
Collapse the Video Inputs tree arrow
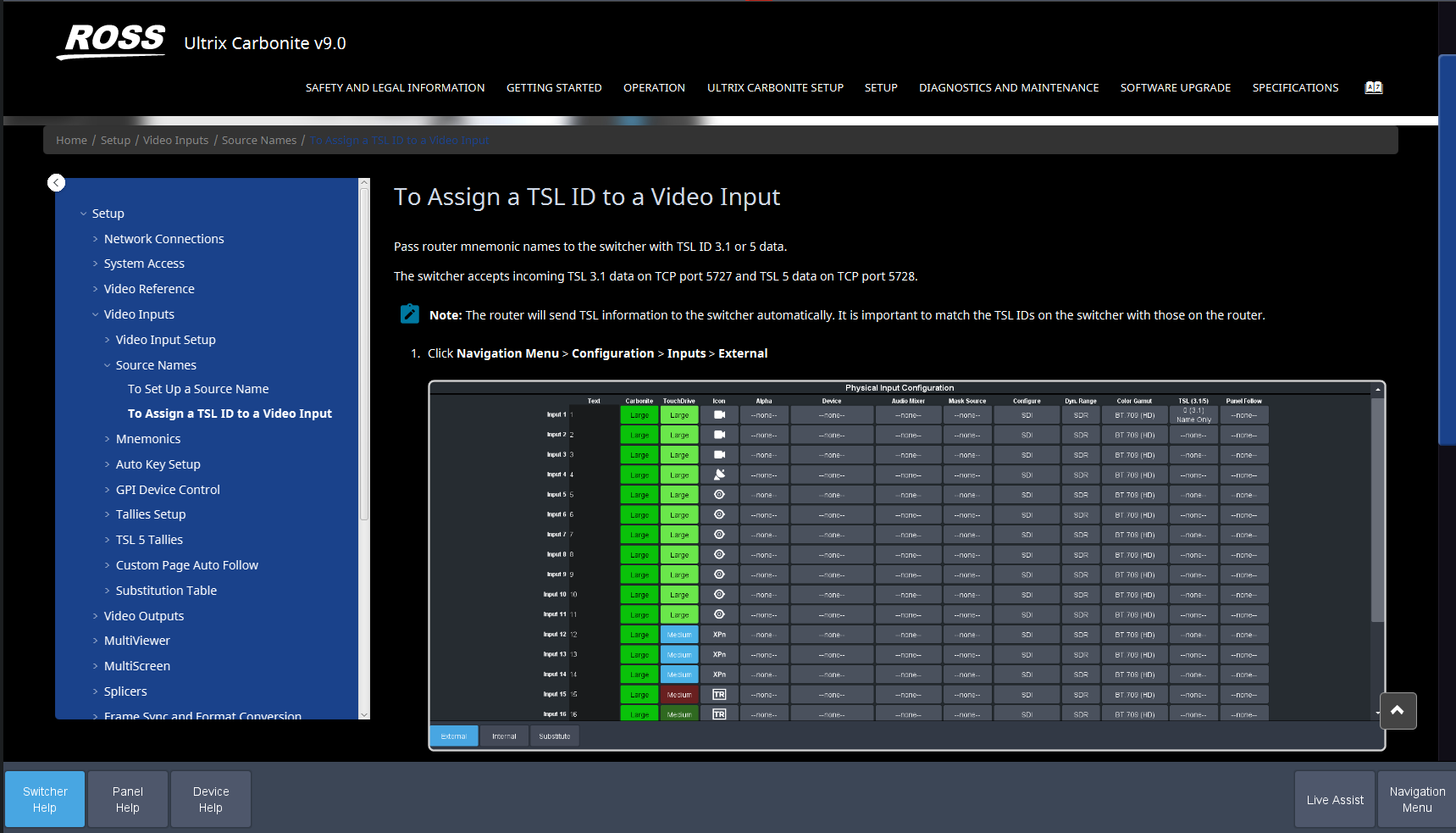coord(95,314)
